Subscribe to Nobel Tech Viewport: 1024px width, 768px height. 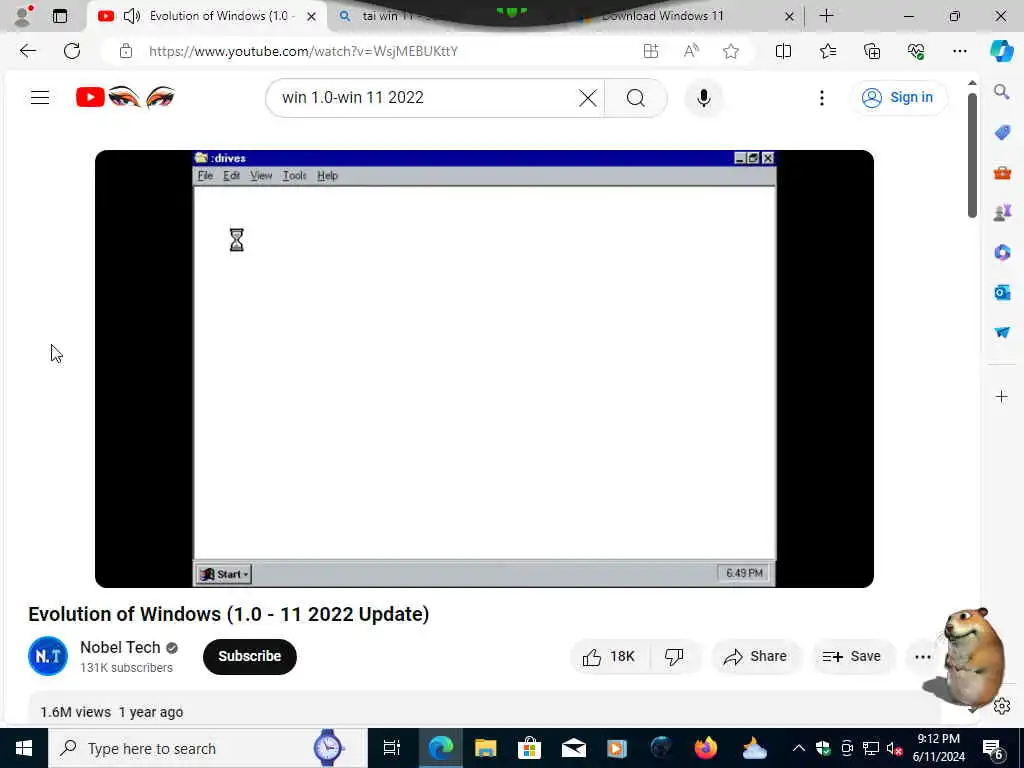coord(249,656)
